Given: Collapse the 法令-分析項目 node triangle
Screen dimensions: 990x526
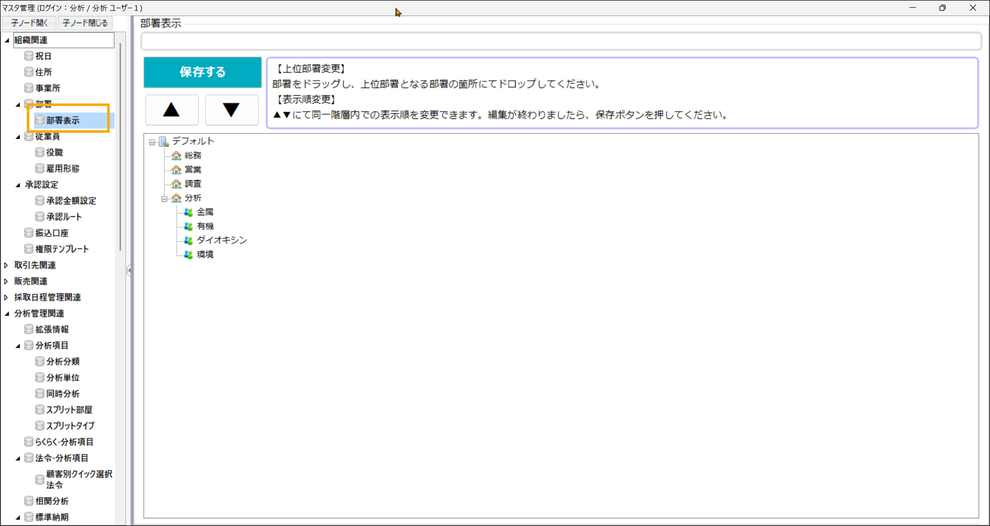Looking at the screenshot, I should (x=18, y=458).
